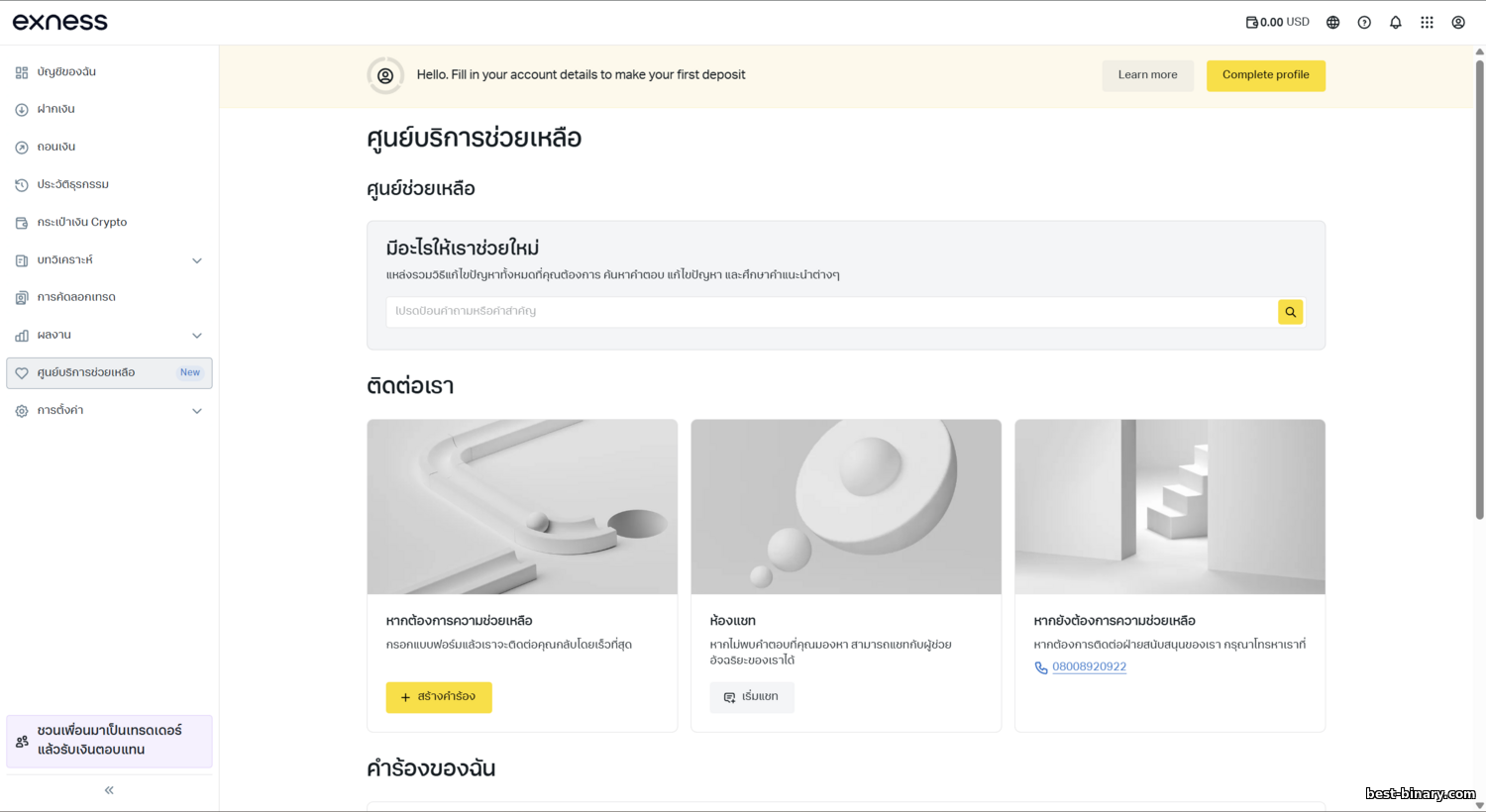This screenshot has height=812, width=1486.
Task: Click the yellow search magnifier button
Action: click(x=1290, y=312)
